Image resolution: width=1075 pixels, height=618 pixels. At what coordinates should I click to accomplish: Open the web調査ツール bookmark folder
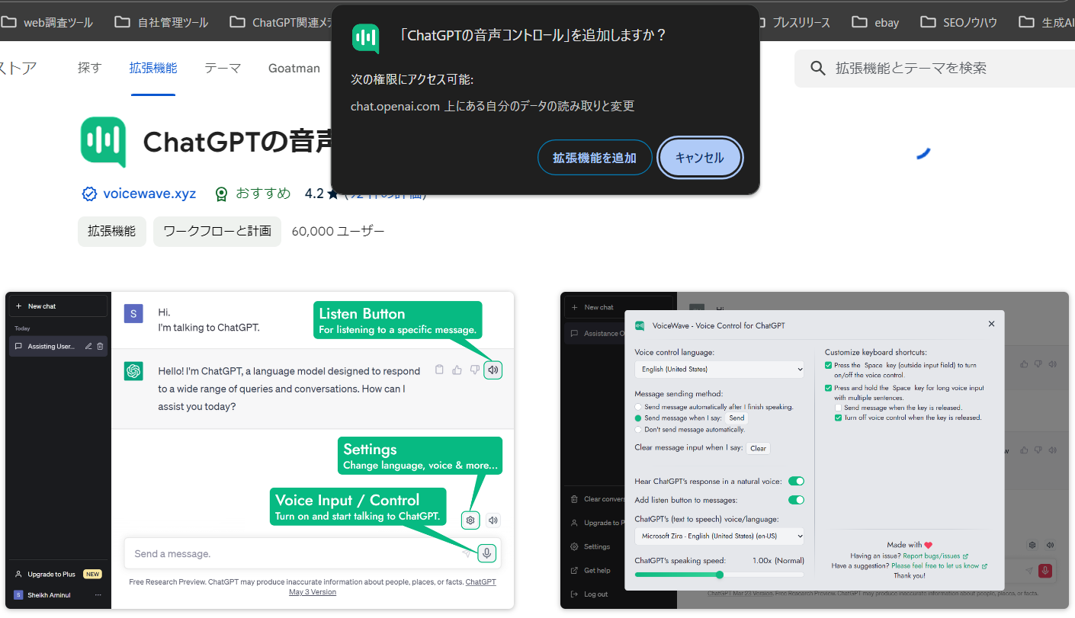coord(47,23)
